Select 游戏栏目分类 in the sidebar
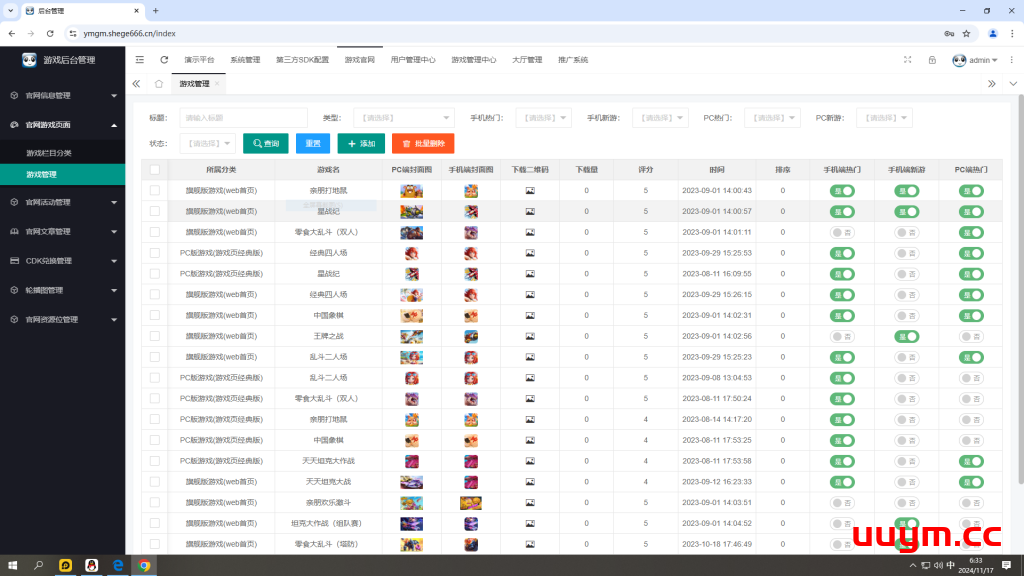This screenshot has width=1024, height=576. tap(49, 153)
